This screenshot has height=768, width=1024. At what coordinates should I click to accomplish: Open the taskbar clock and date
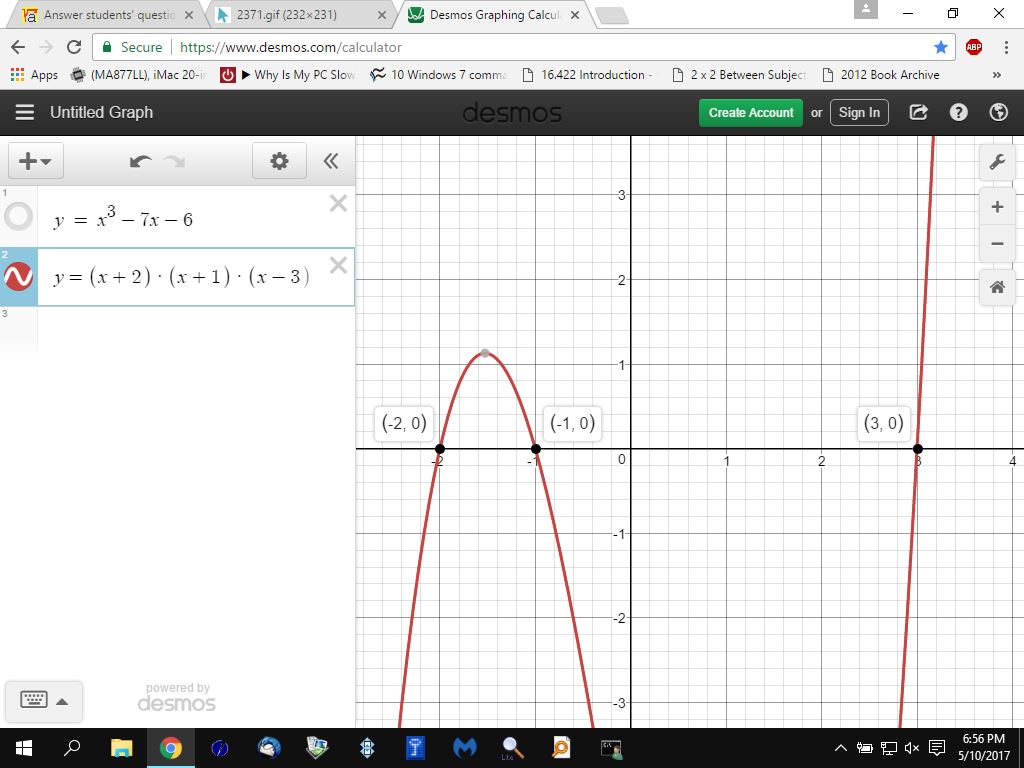(x=984, y=748)
